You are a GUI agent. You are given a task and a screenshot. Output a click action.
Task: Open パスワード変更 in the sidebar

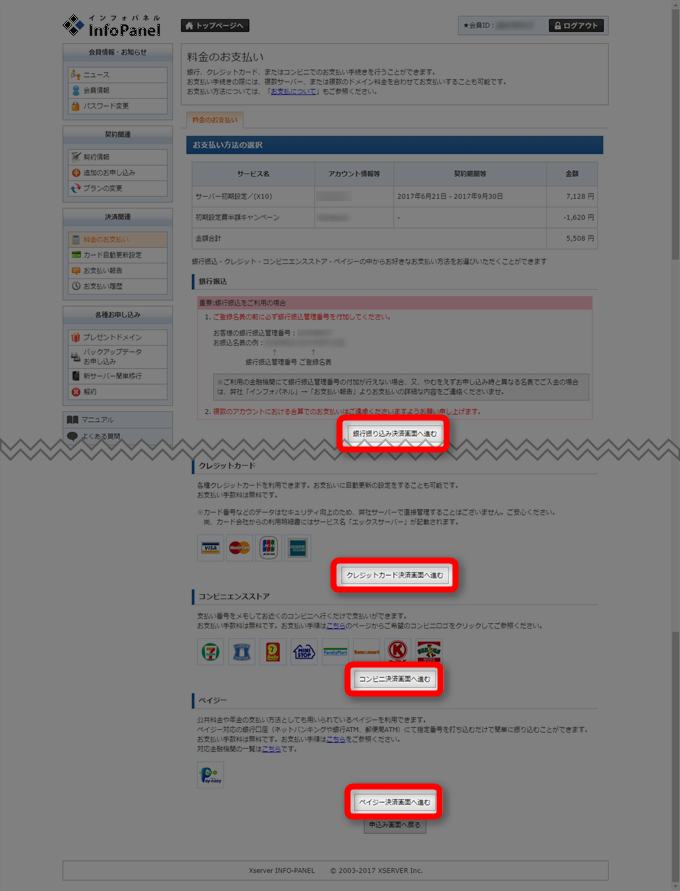coord(118,106)
